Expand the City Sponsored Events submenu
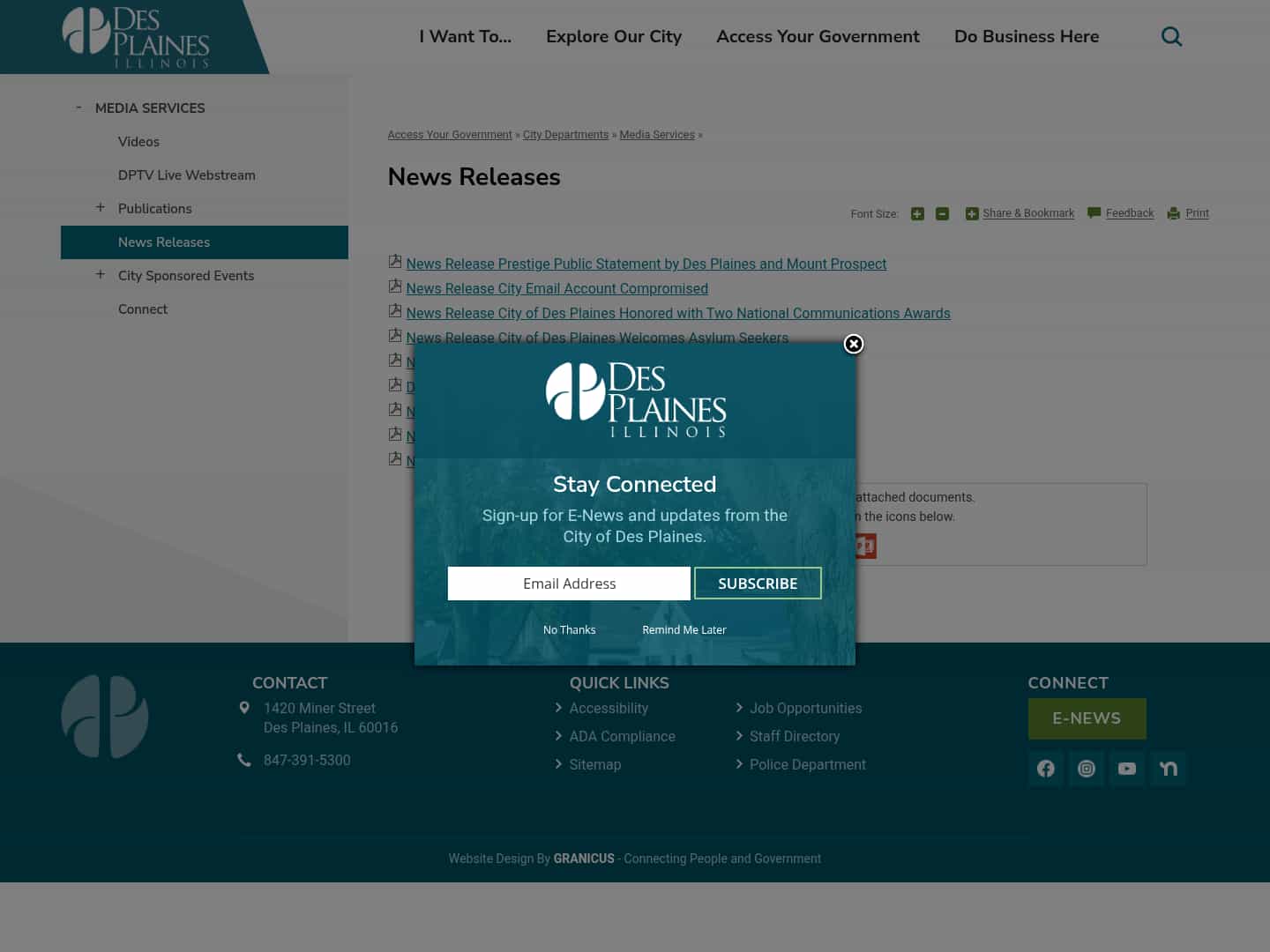This screenshot has height=952, width=1270. (x=100, y=275)
